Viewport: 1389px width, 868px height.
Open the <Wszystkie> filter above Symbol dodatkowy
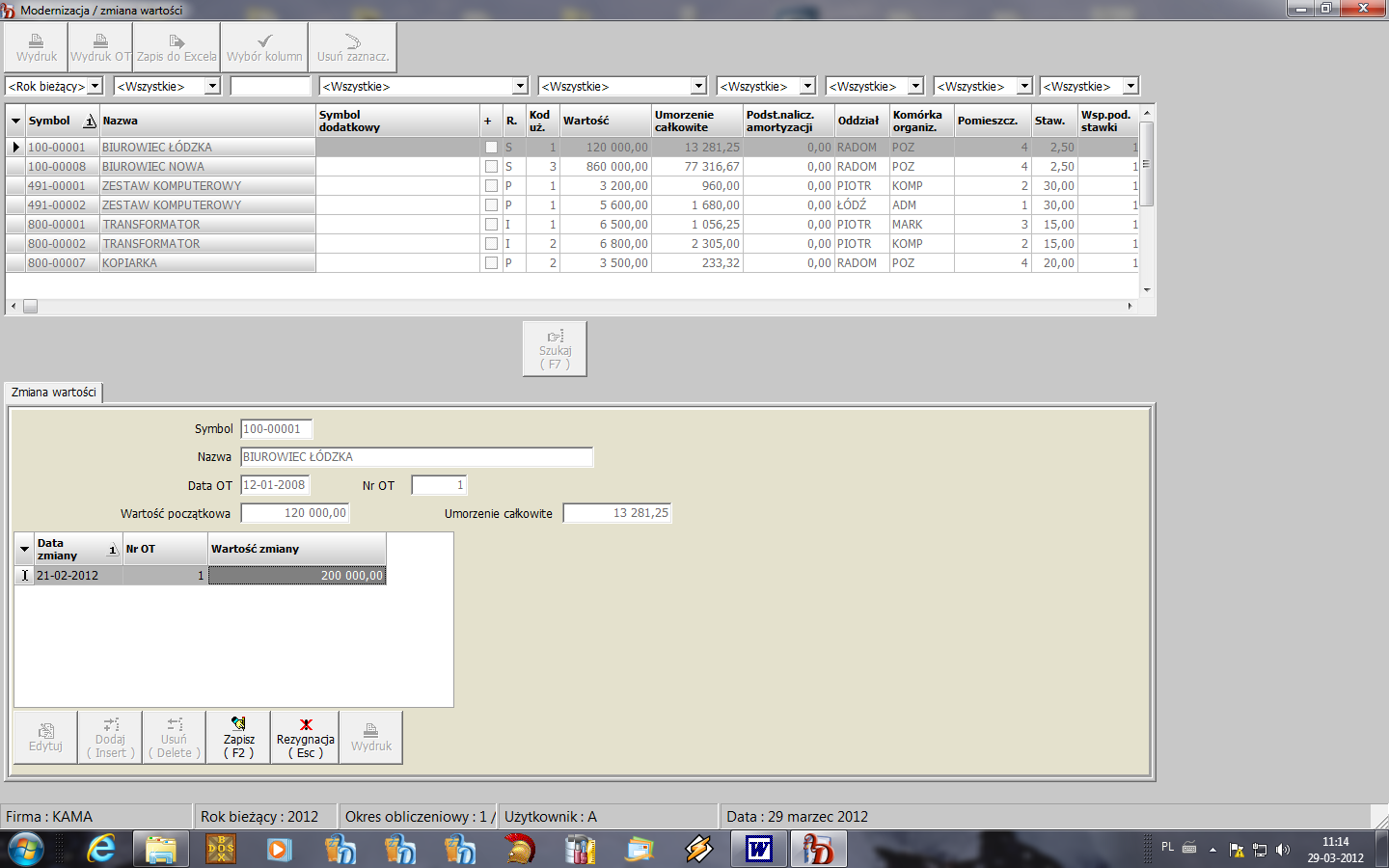click(520, 86)
